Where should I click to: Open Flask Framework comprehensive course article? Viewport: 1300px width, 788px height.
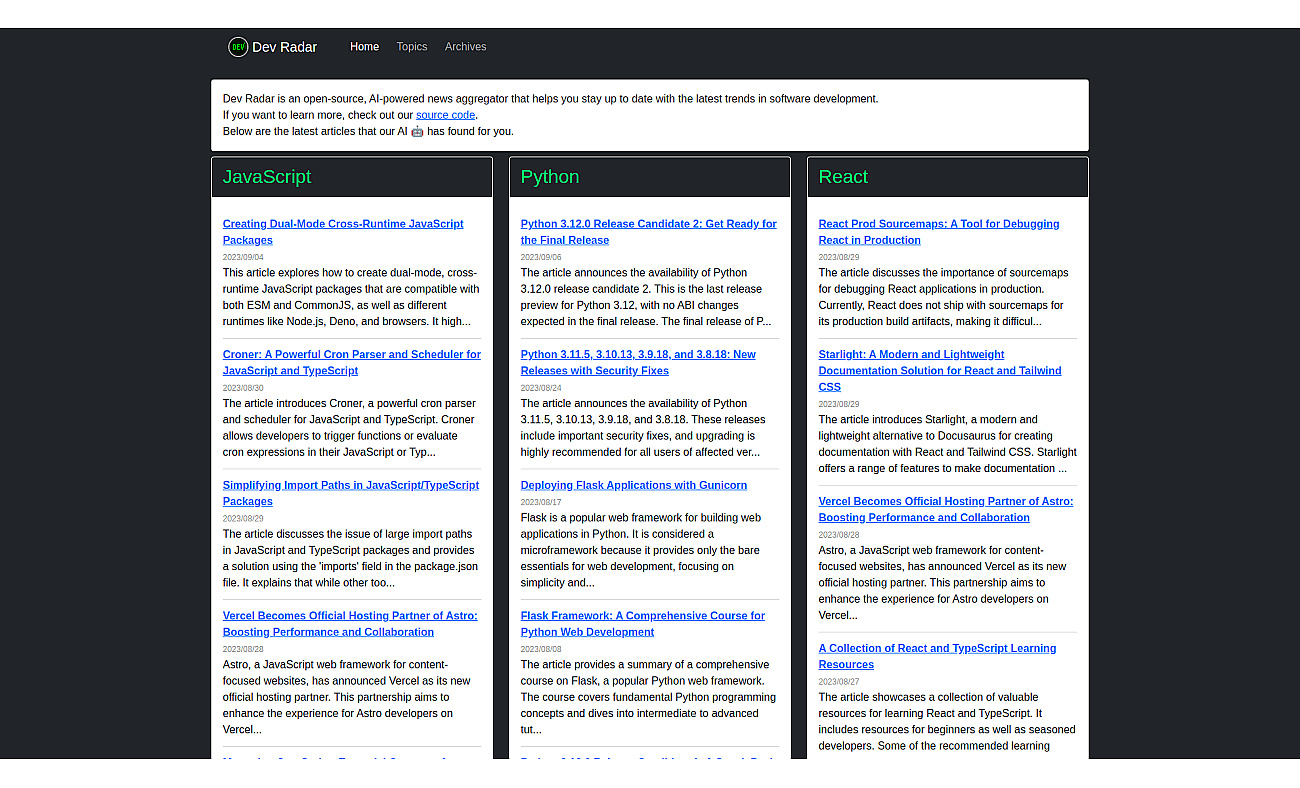643,624
